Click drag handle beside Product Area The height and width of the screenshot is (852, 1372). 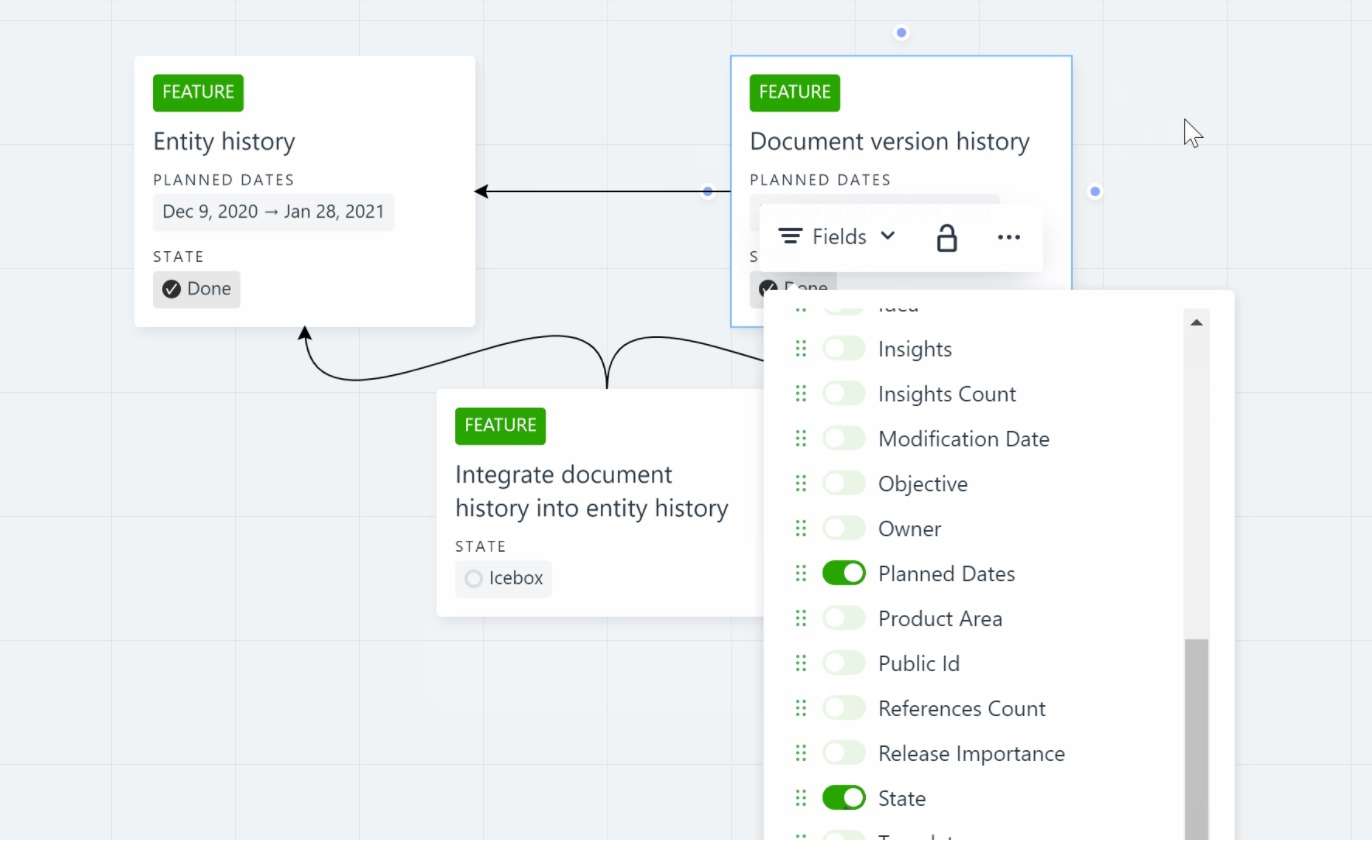click(800, 618)
